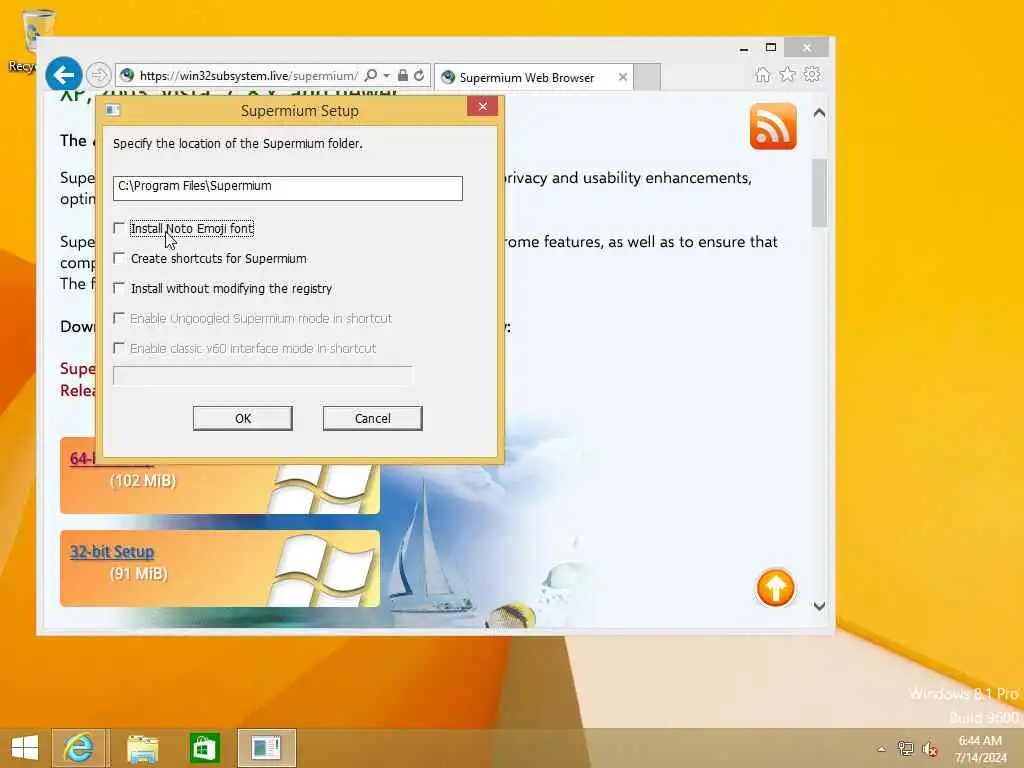Open browser Tools gear icon

point(812,74)
